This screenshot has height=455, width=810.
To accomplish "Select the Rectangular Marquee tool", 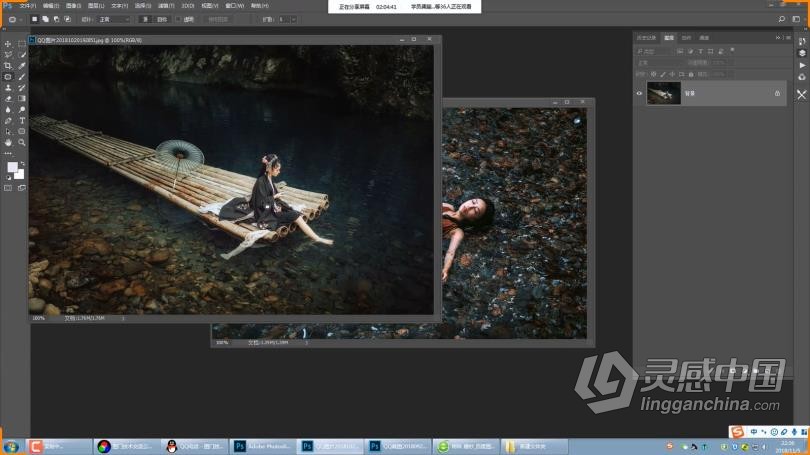I will point(22,44).
